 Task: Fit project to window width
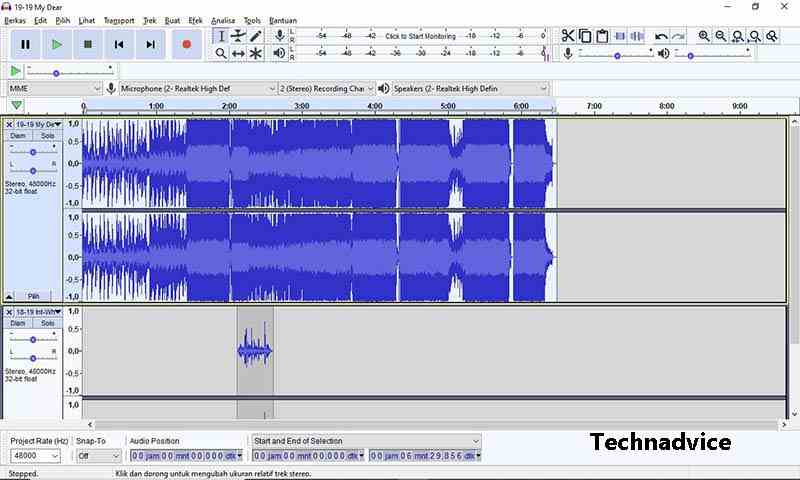755,36
